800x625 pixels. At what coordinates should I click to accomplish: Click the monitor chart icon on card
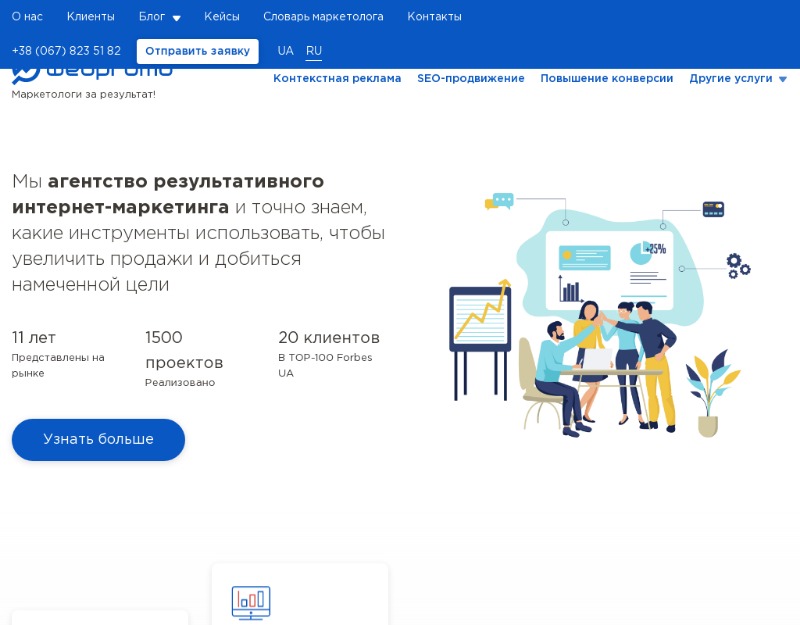coord(251,603)
